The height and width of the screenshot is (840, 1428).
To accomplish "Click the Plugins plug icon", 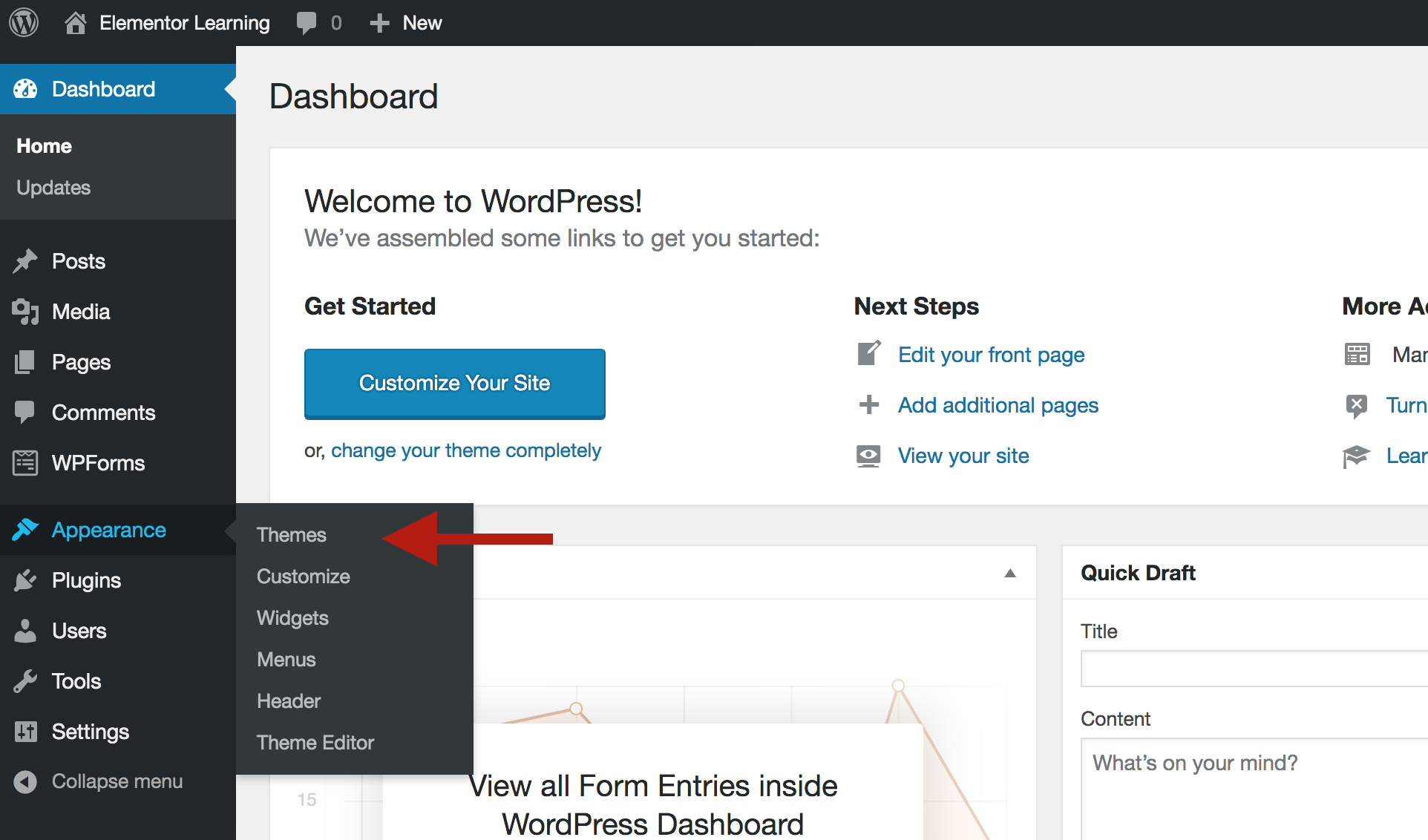I will tap(25, 580).
